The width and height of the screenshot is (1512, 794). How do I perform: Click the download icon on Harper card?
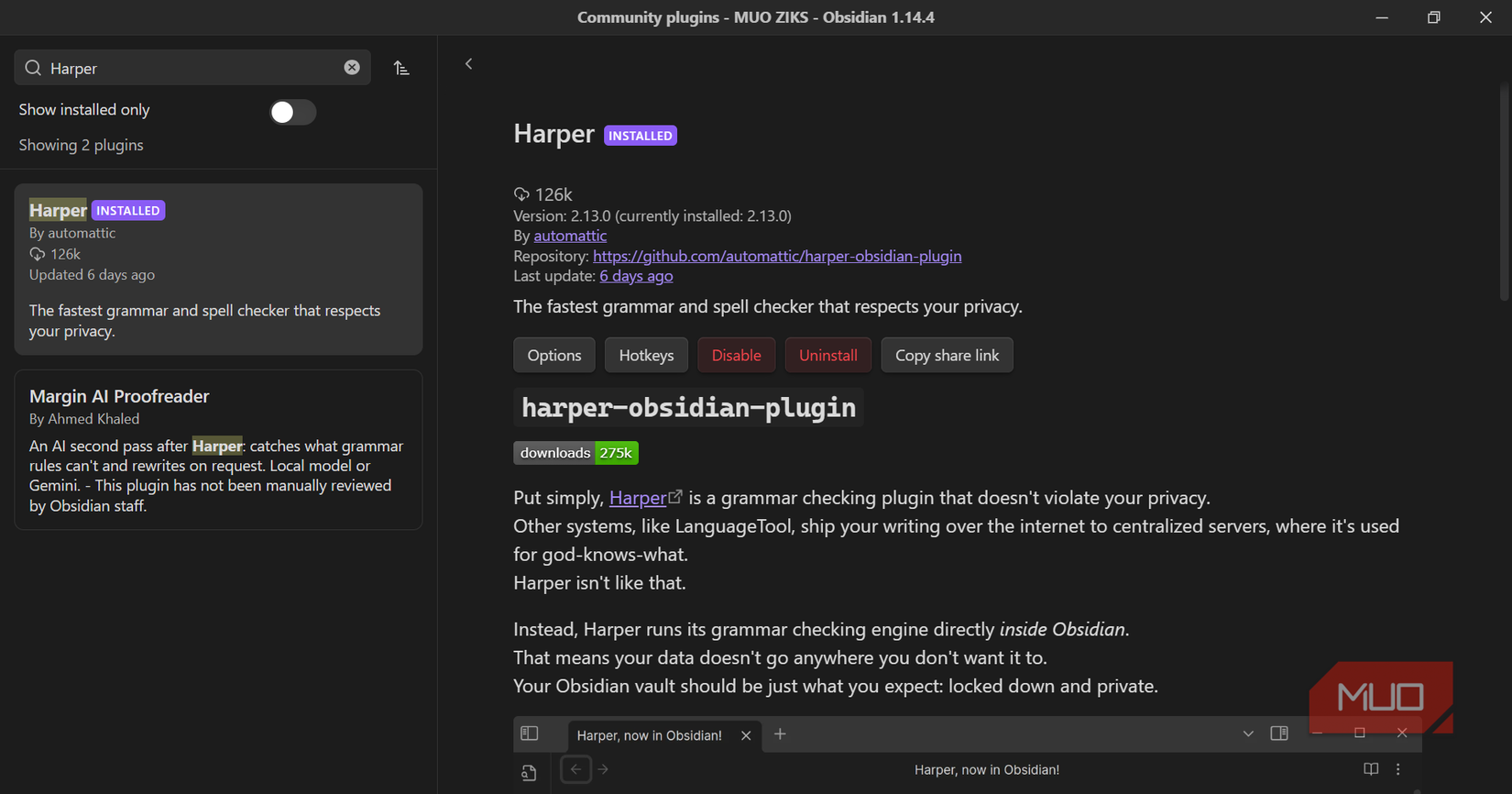[x=37, y=254]
